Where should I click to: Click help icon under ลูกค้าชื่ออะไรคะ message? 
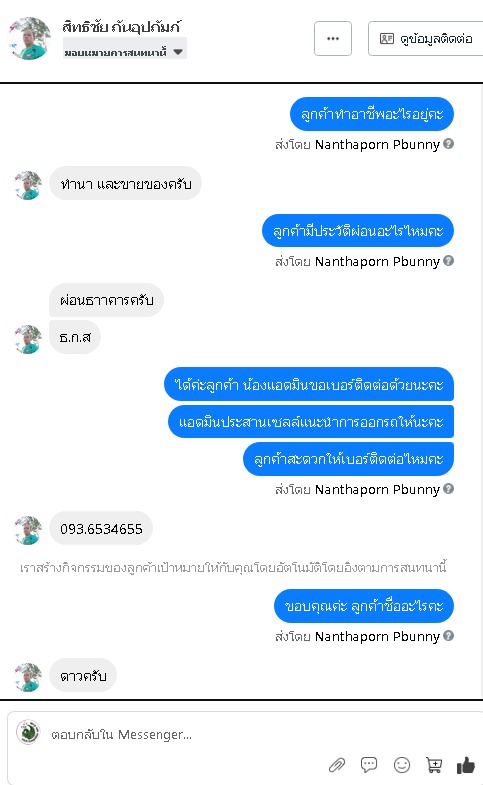coord(448,636)
